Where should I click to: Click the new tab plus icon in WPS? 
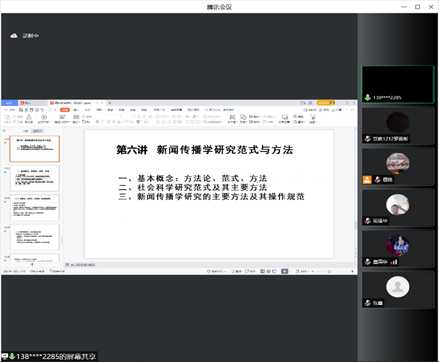tap(110, 103)
